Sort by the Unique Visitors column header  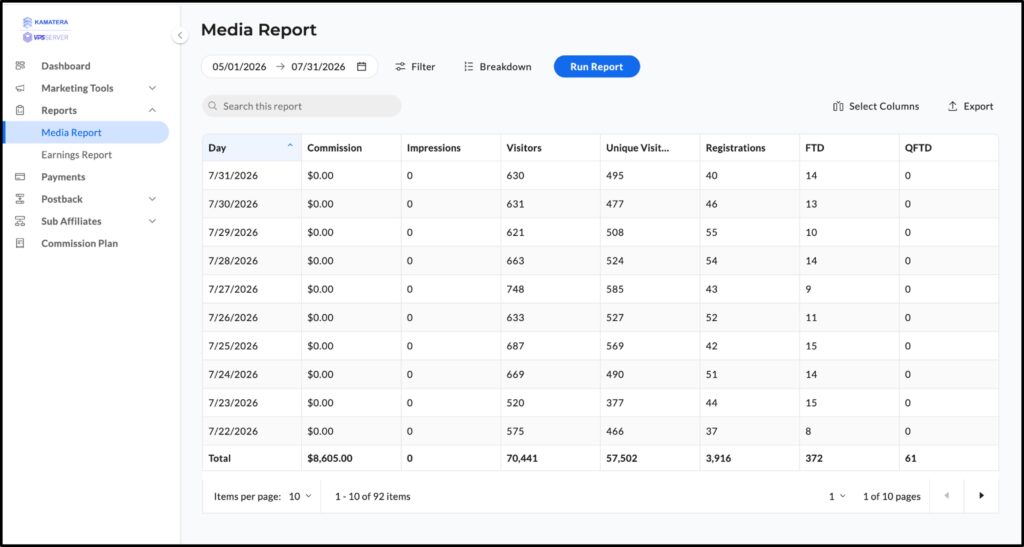650,148
